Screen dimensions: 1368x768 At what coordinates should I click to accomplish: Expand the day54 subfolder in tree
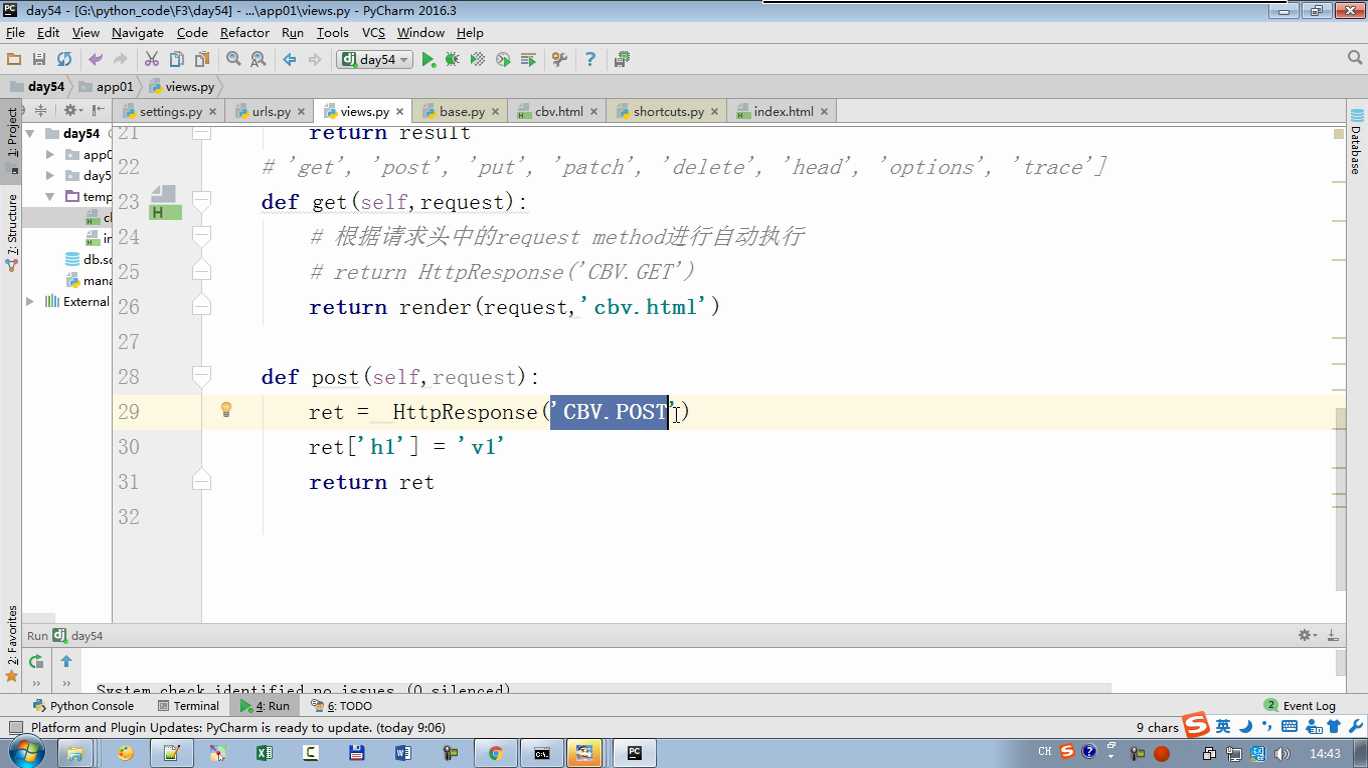point(50,176)
